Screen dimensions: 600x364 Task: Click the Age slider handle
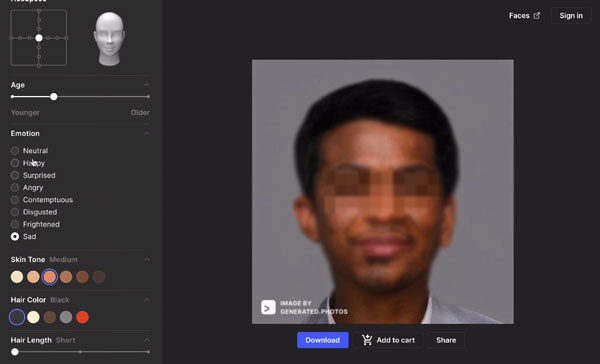pos(54,96)
